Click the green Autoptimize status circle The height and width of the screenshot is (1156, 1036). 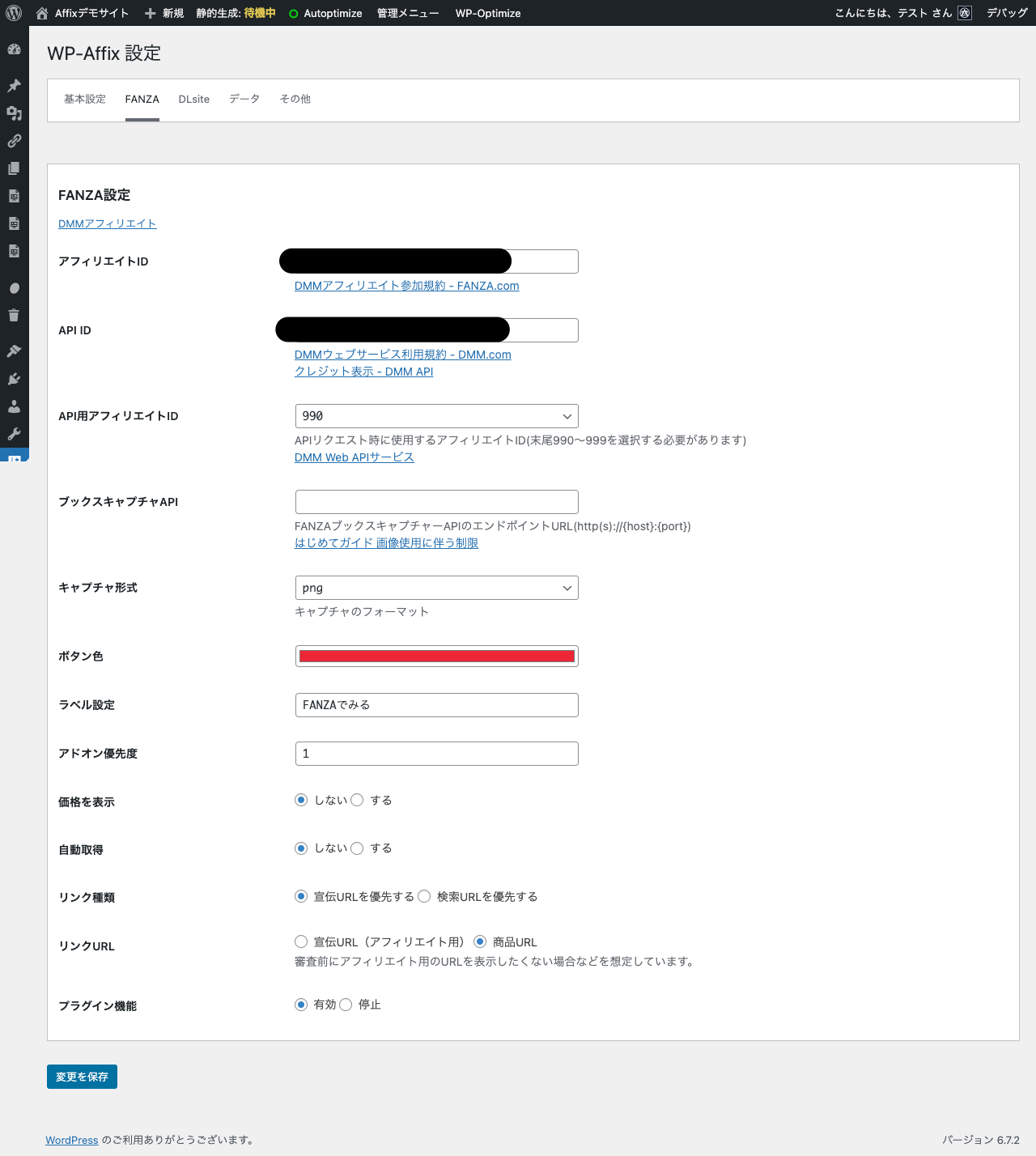[293, 14]
